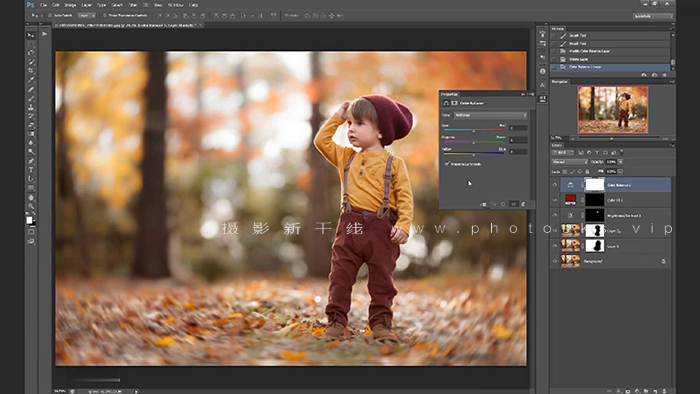The height and width of the screenshot is (394, 700).
Task: Open the Tone dropdown in Properties
Action: 491,115
